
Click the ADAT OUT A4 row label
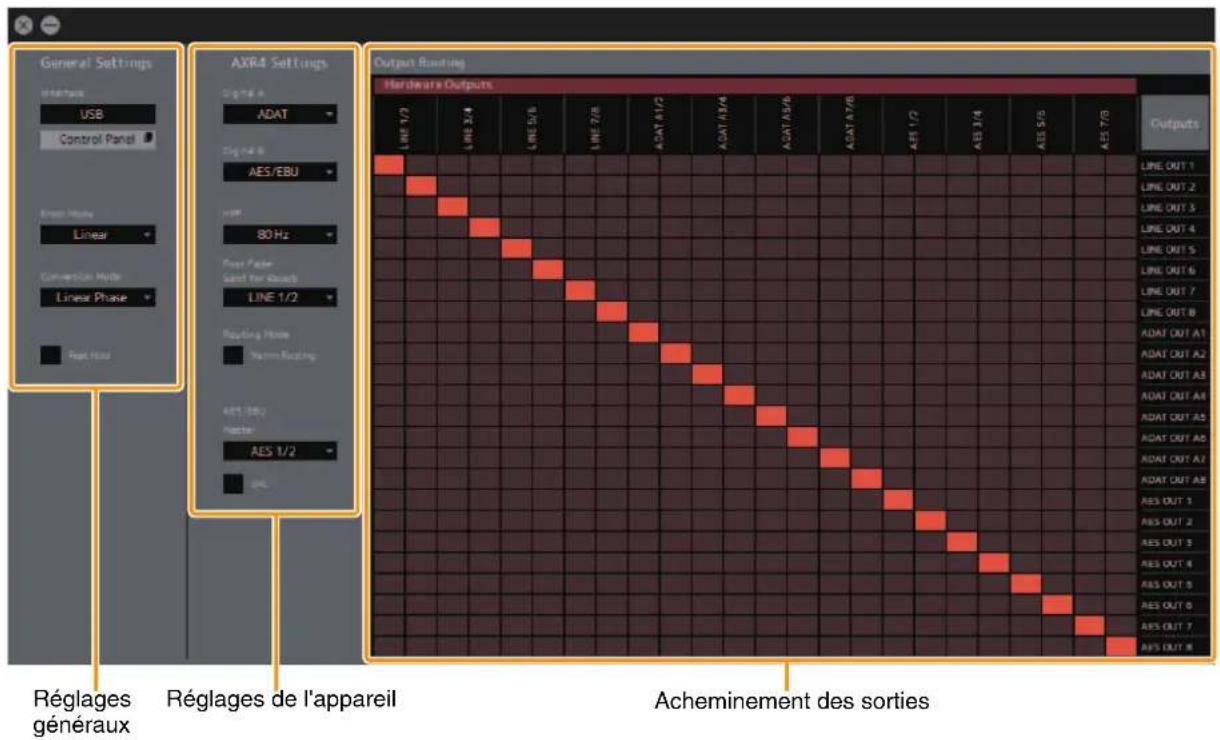click(x=1173, y=396)
